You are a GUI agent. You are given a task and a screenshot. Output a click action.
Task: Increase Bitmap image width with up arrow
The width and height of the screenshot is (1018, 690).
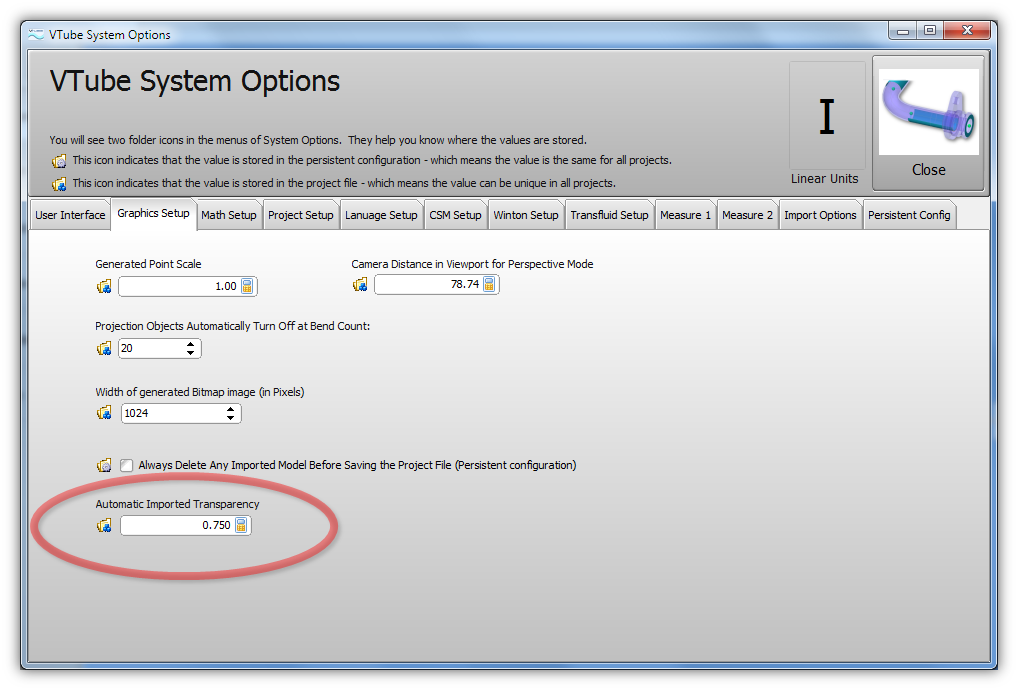(x=230, y=408)
